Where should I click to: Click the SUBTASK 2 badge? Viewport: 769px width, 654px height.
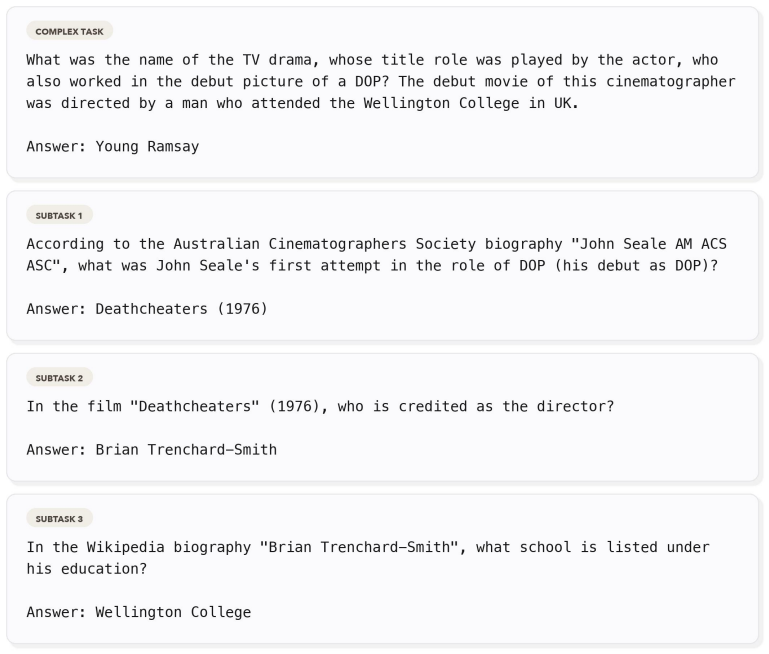pos(59,378)
